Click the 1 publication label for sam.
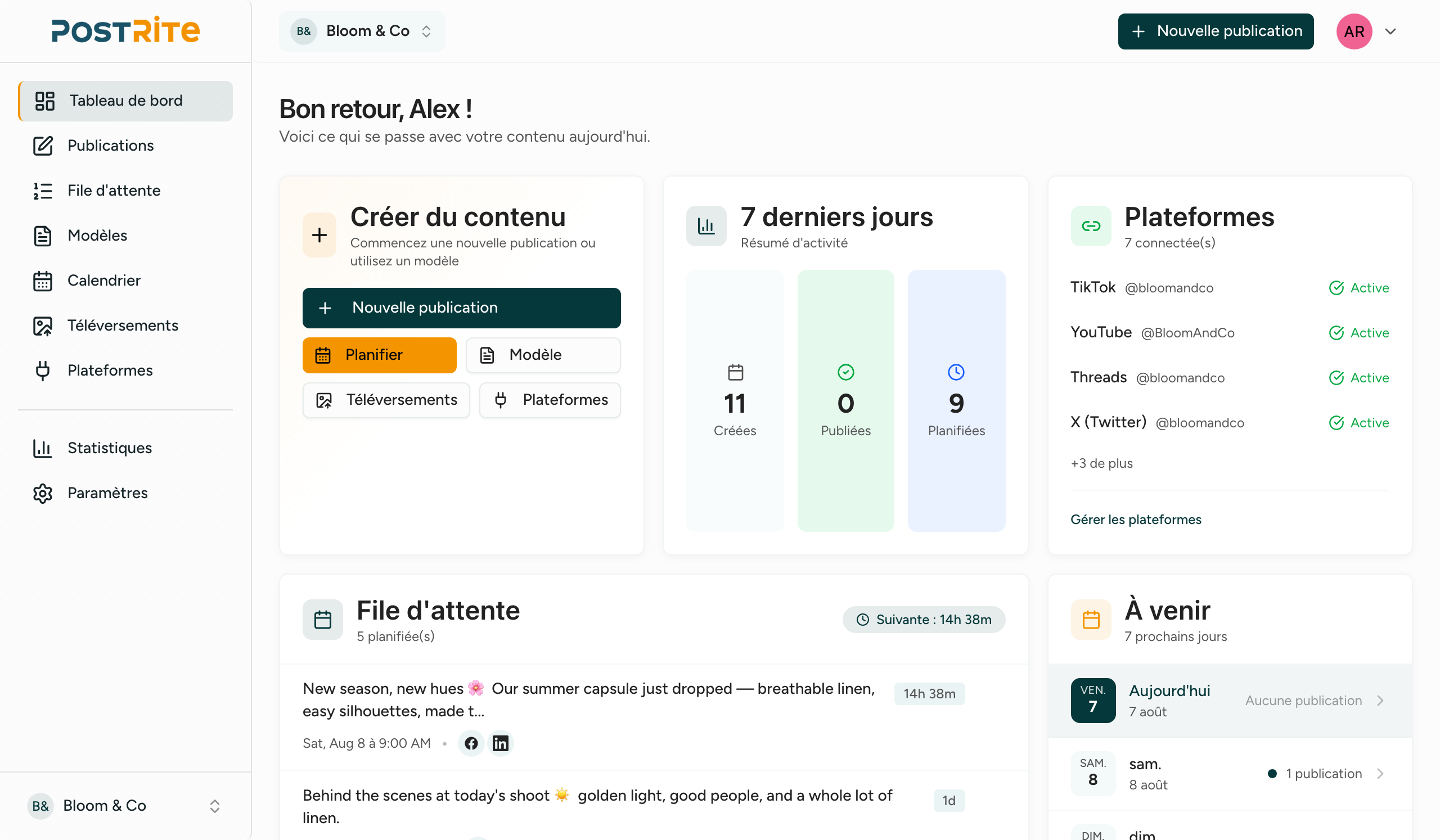This screenshot has width=1440, height=840. (x=1324, y=774)
